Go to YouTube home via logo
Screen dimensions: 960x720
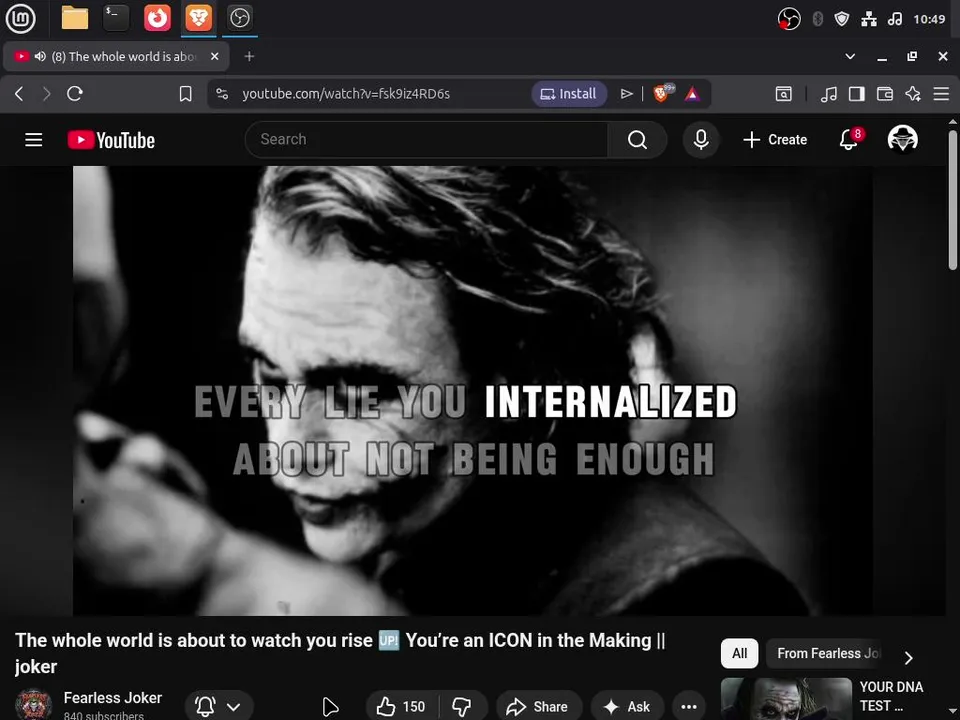(111, 140)
